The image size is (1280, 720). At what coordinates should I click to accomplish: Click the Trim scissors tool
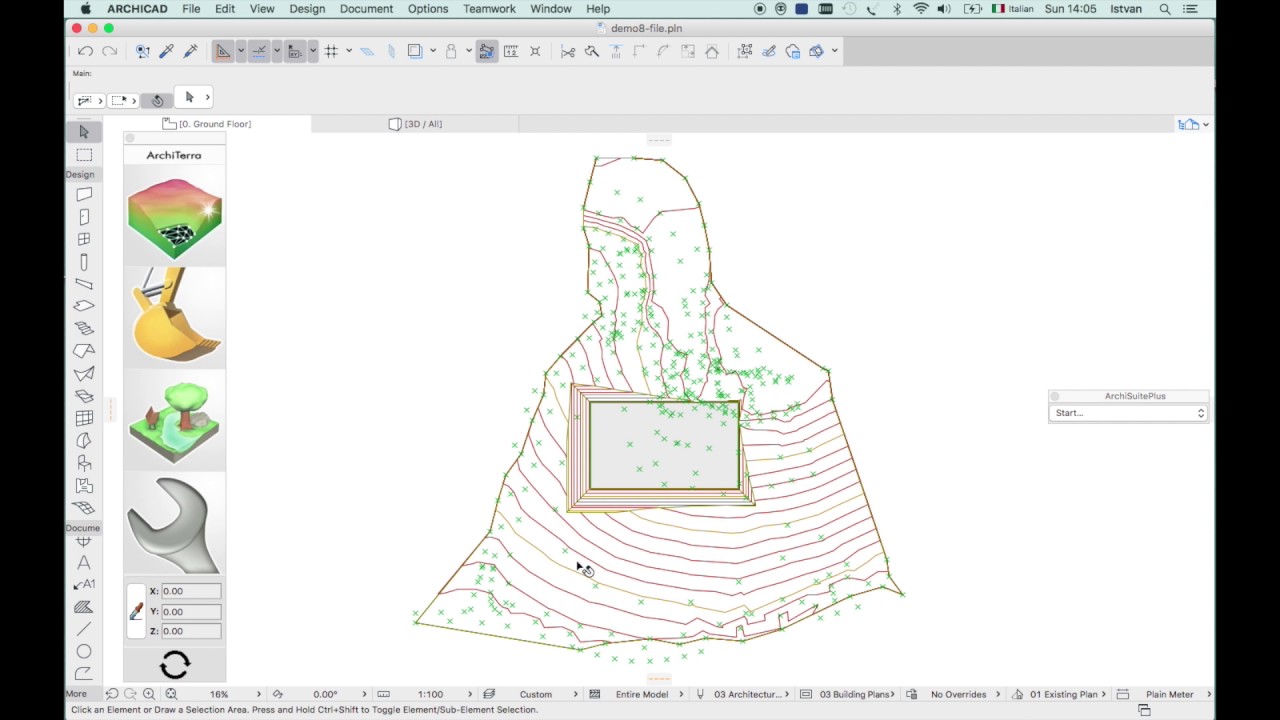click(x=568, y=51)
